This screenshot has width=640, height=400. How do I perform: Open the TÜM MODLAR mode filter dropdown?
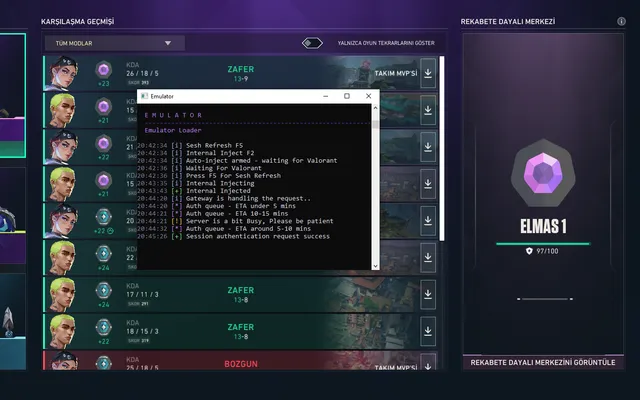[x=115, y=43]
